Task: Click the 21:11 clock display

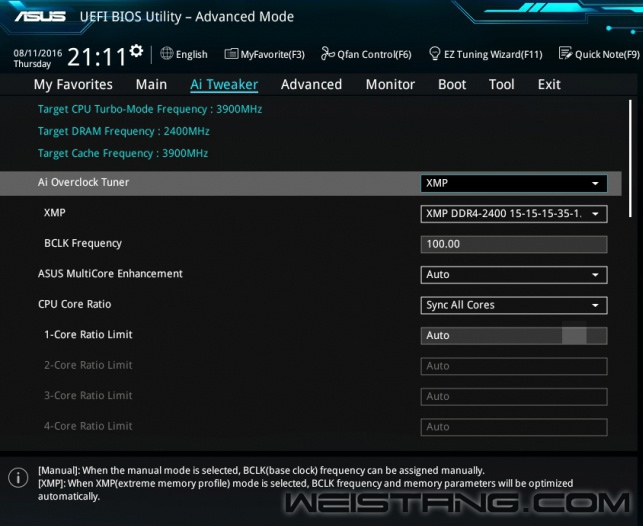Action: pos(97,57)
